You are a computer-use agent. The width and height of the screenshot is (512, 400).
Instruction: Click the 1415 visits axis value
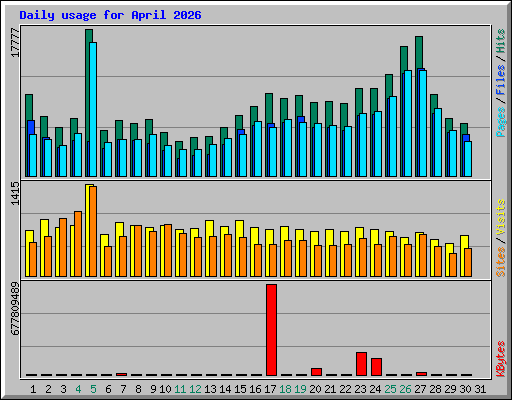pyautogui.click(x=15, y=194)
